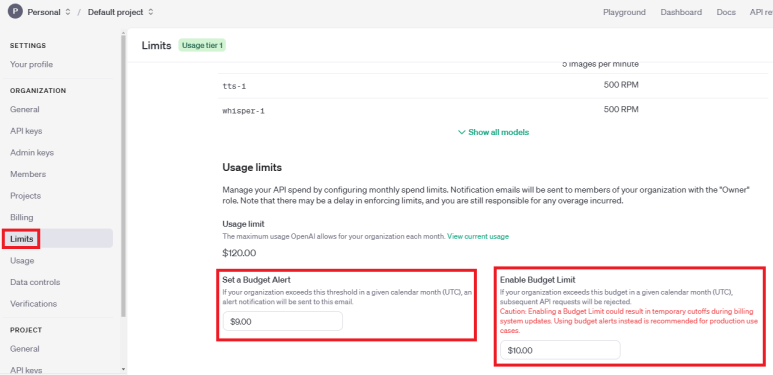Click the sidebar scrollbar
The image size is (773, 375).
[123, 175]
